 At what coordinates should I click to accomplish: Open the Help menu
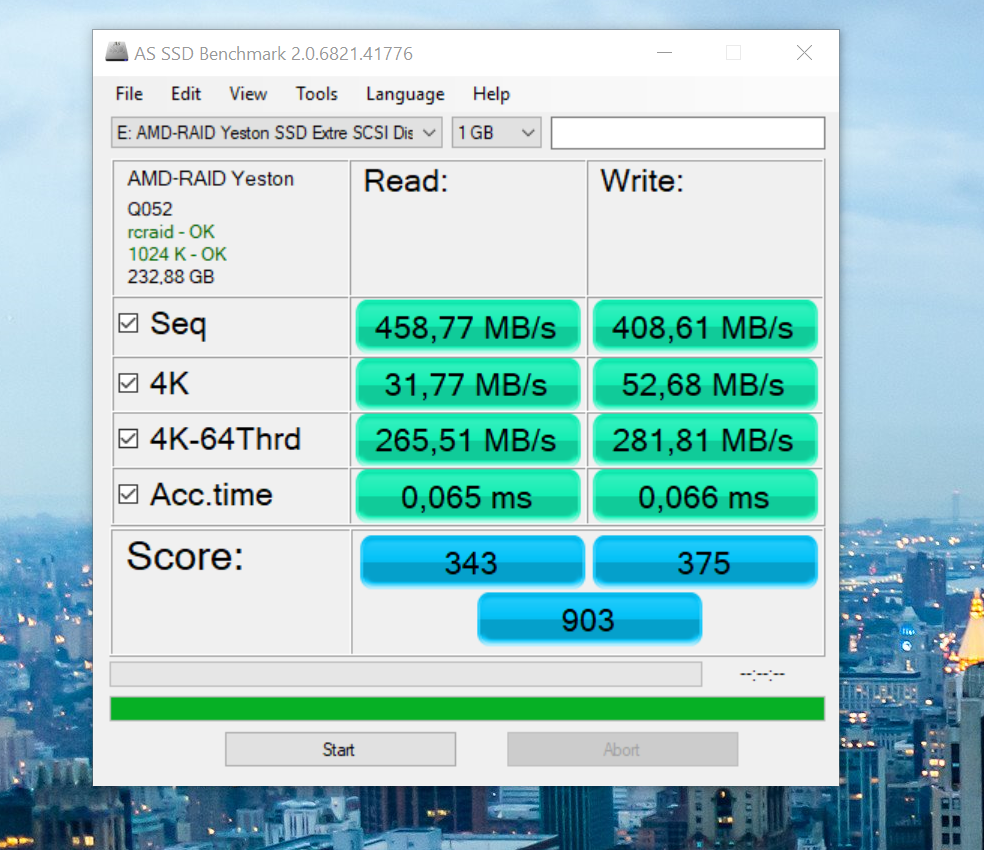(491, 94)
